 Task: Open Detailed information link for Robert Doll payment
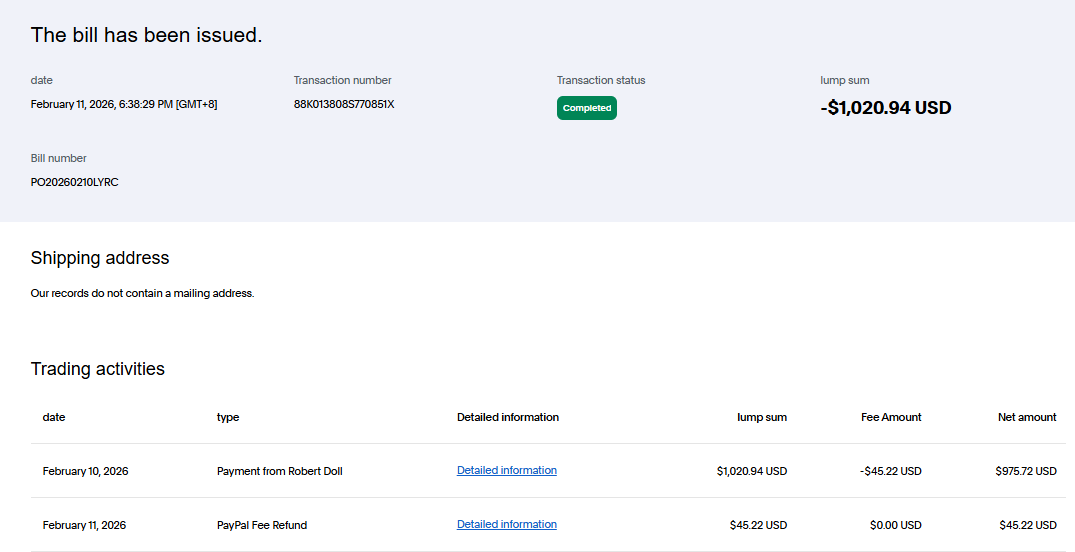(506, 470)
